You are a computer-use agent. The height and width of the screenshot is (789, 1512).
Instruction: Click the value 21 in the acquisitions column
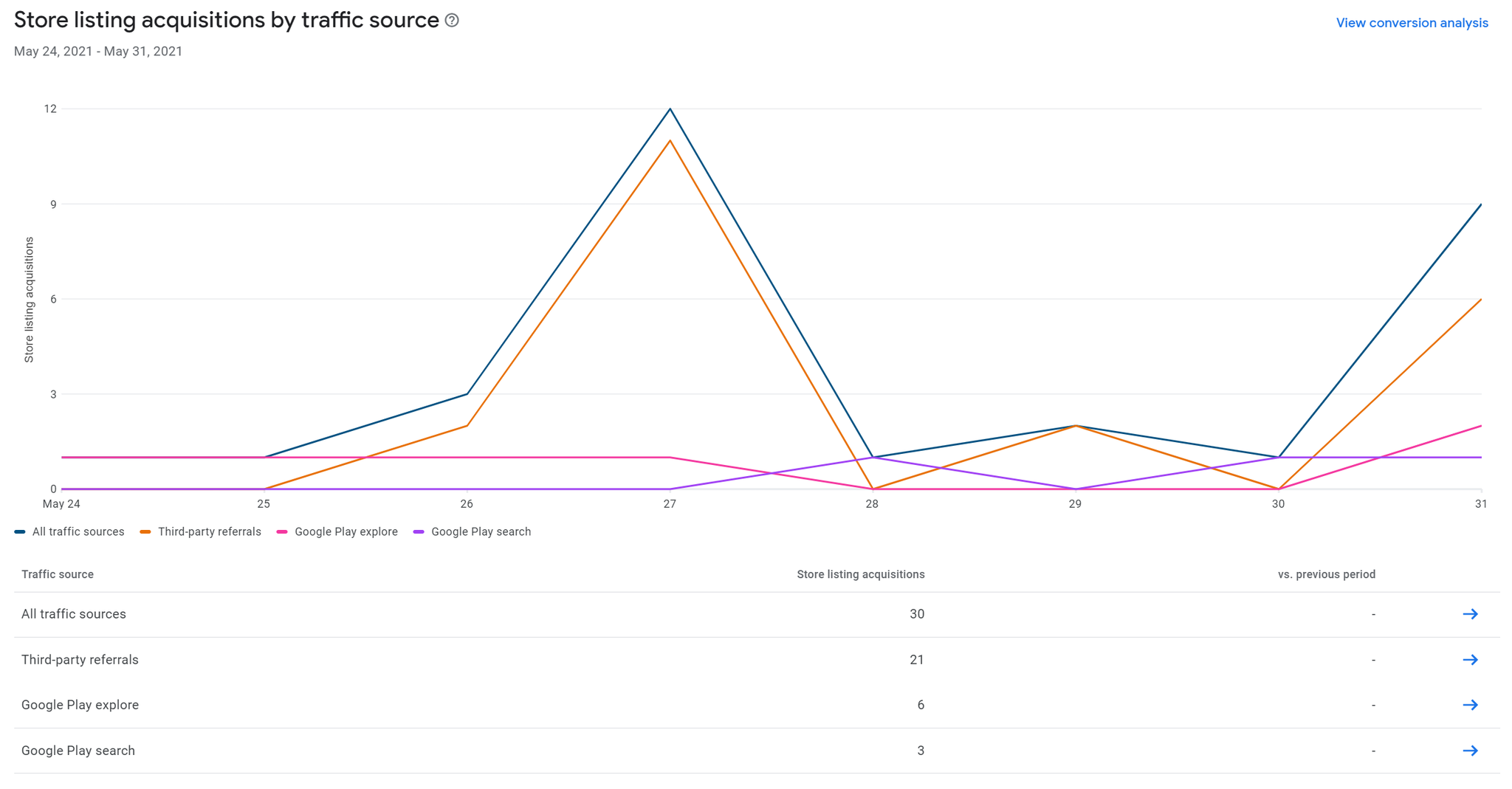[917, 660]
